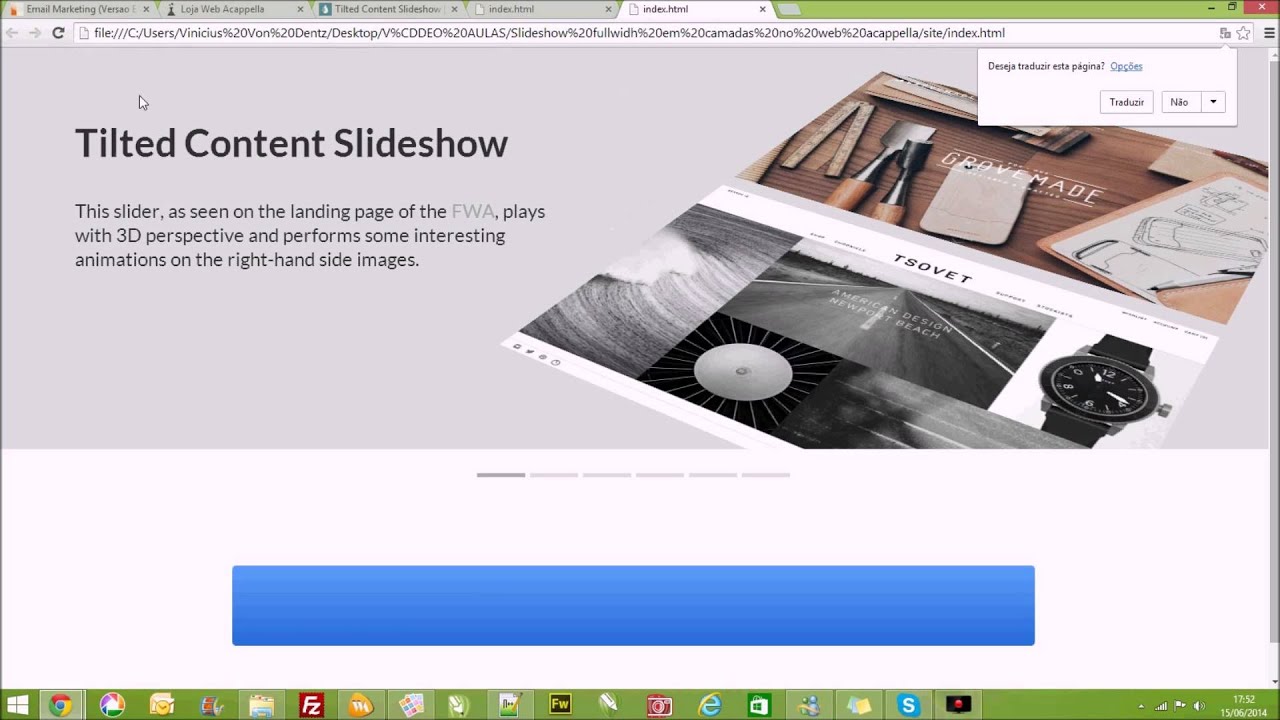Bookmark this page with the star icon
The height and width of the screenshot is (720, 1280).
tap(1243, 33)
